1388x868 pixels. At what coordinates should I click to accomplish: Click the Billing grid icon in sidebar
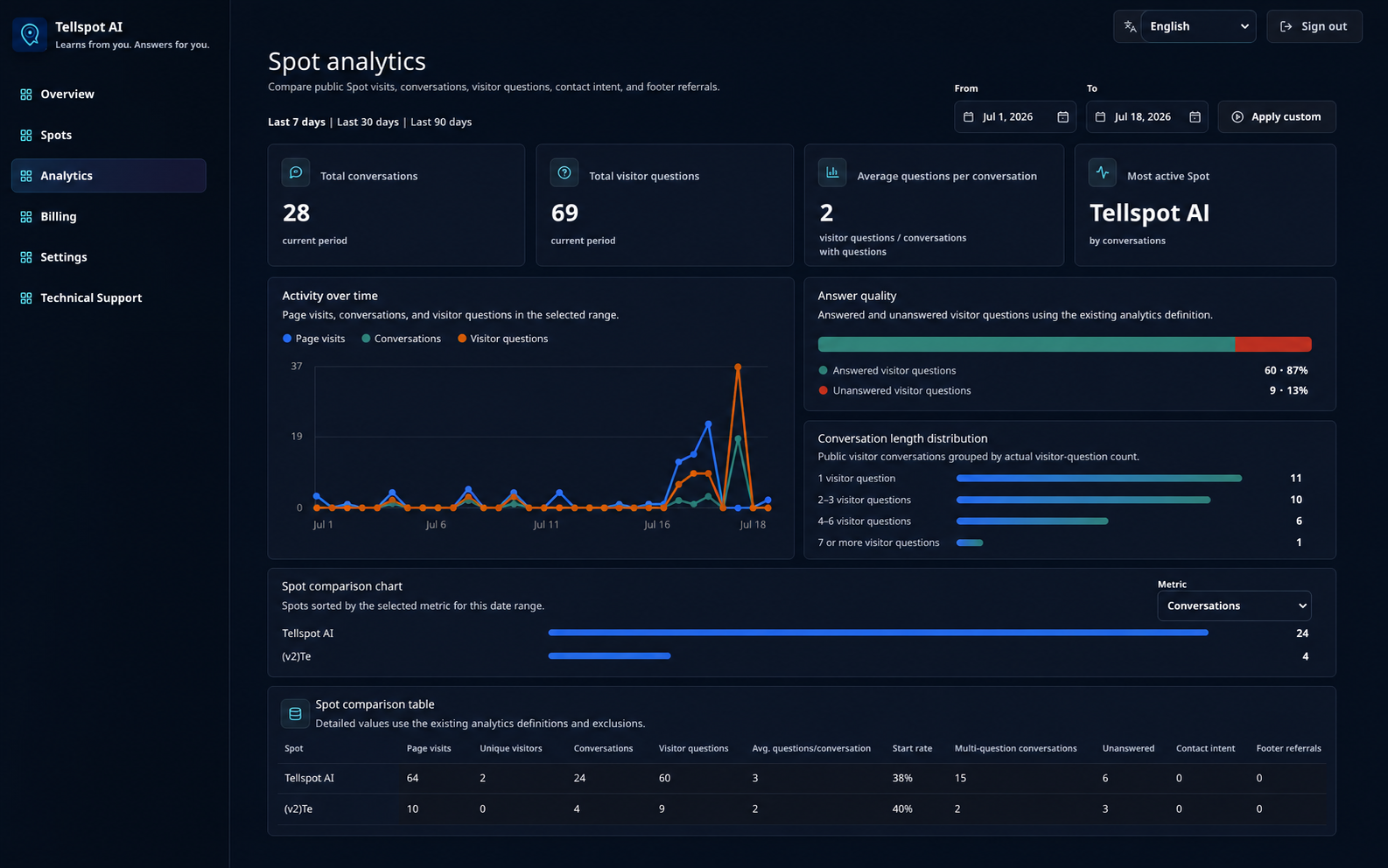(x=26, y=217)
